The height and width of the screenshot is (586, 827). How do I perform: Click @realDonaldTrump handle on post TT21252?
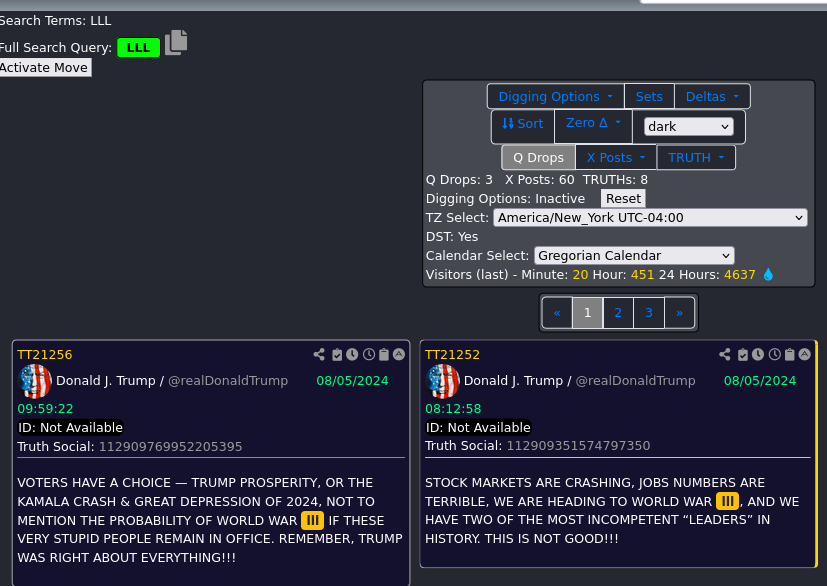635,381
